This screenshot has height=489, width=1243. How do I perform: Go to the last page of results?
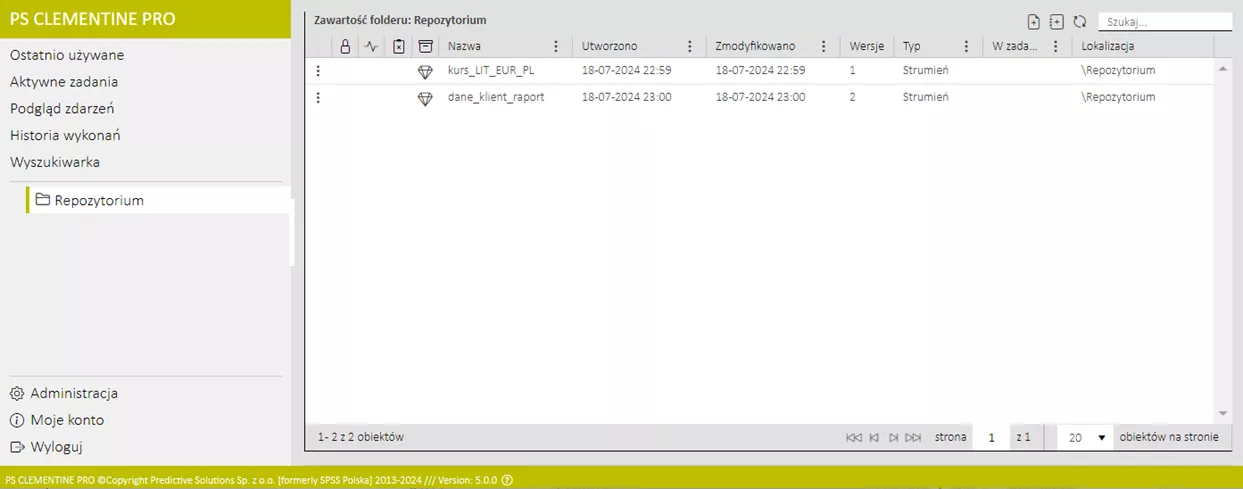click(912, 438)
